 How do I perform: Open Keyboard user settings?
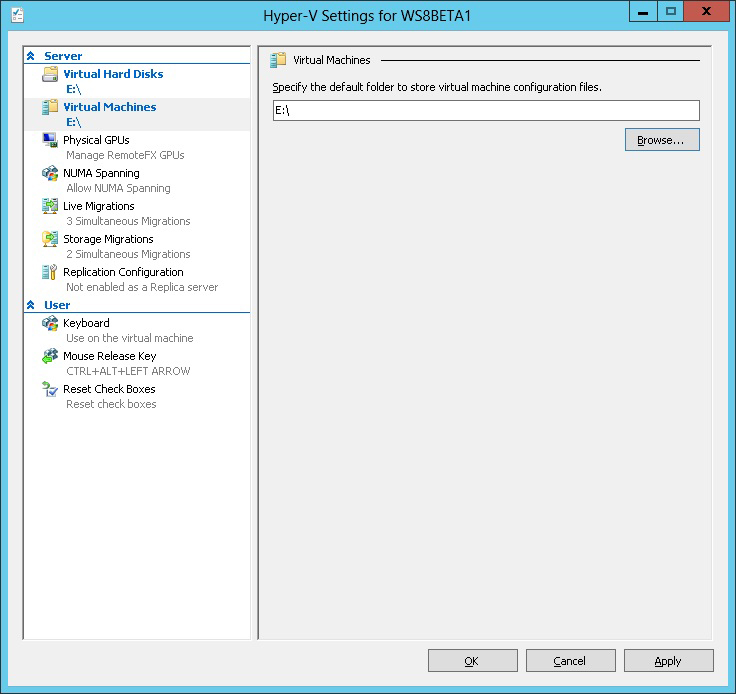[86, 323]
